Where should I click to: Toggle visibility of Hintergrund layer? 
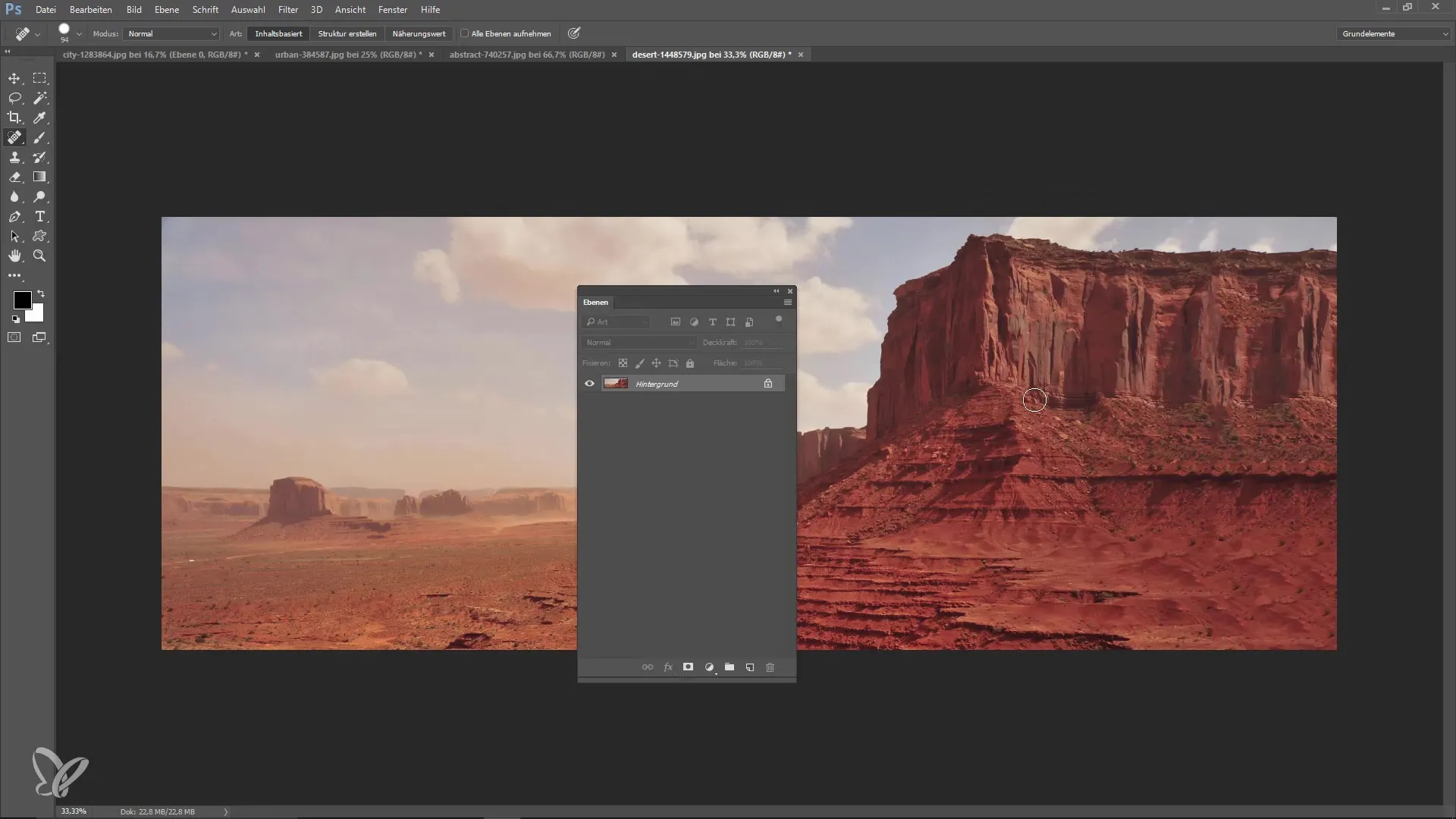click(589, 384)
